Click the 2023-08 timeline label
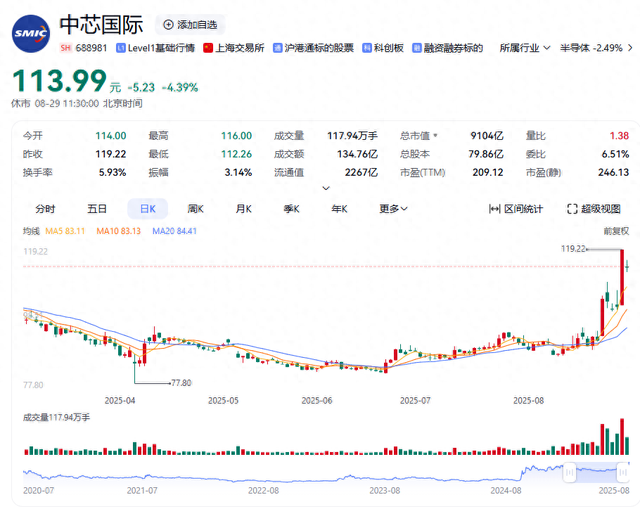This screenshot has width=640, height=509. (384, 490)
